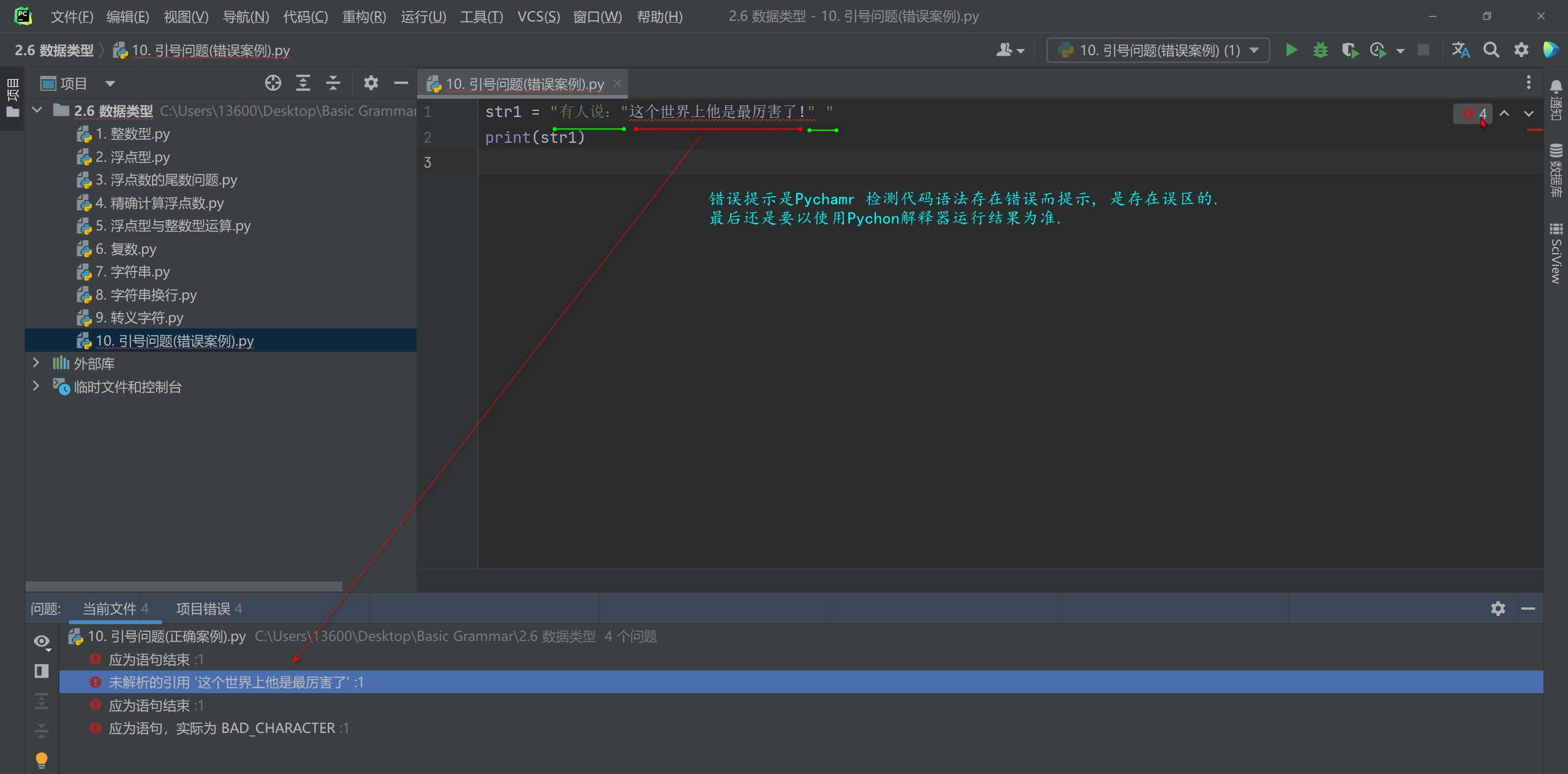Viewport: 1568px width, 774px height.
Task: Expand all problems in the list
Action: 42,700
